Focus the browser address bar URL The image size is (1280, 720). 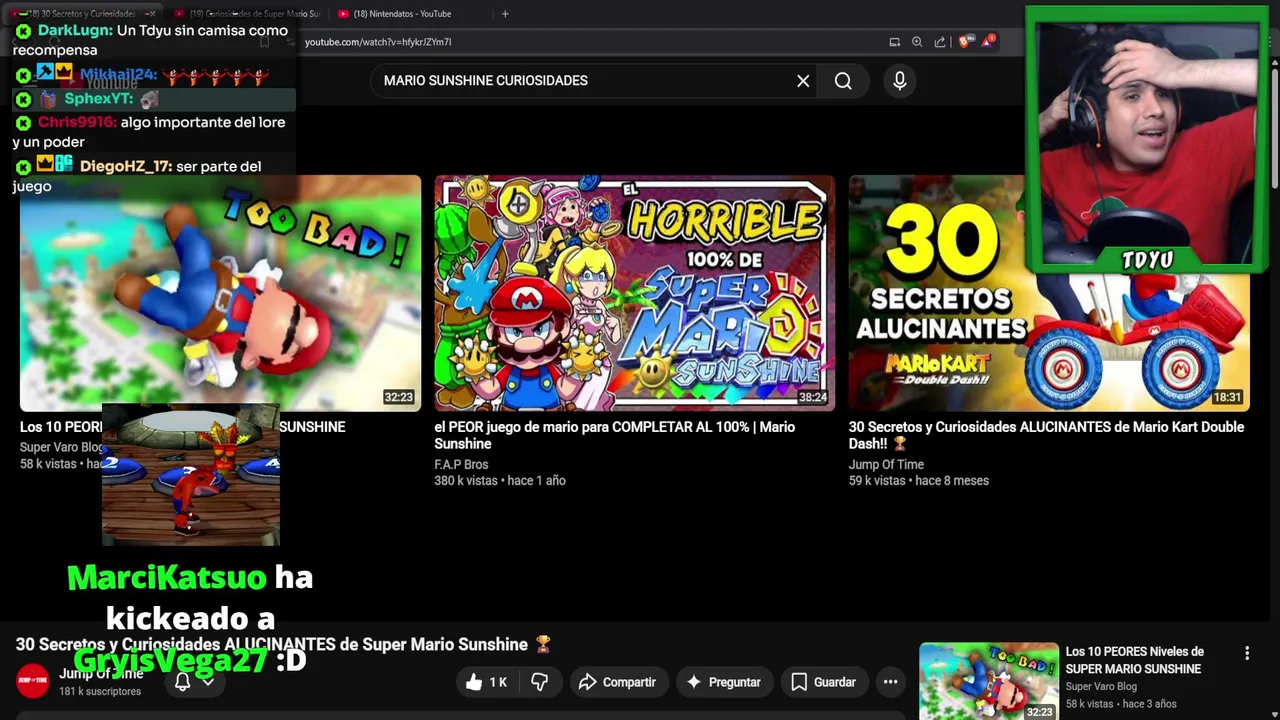coord(378,42)
